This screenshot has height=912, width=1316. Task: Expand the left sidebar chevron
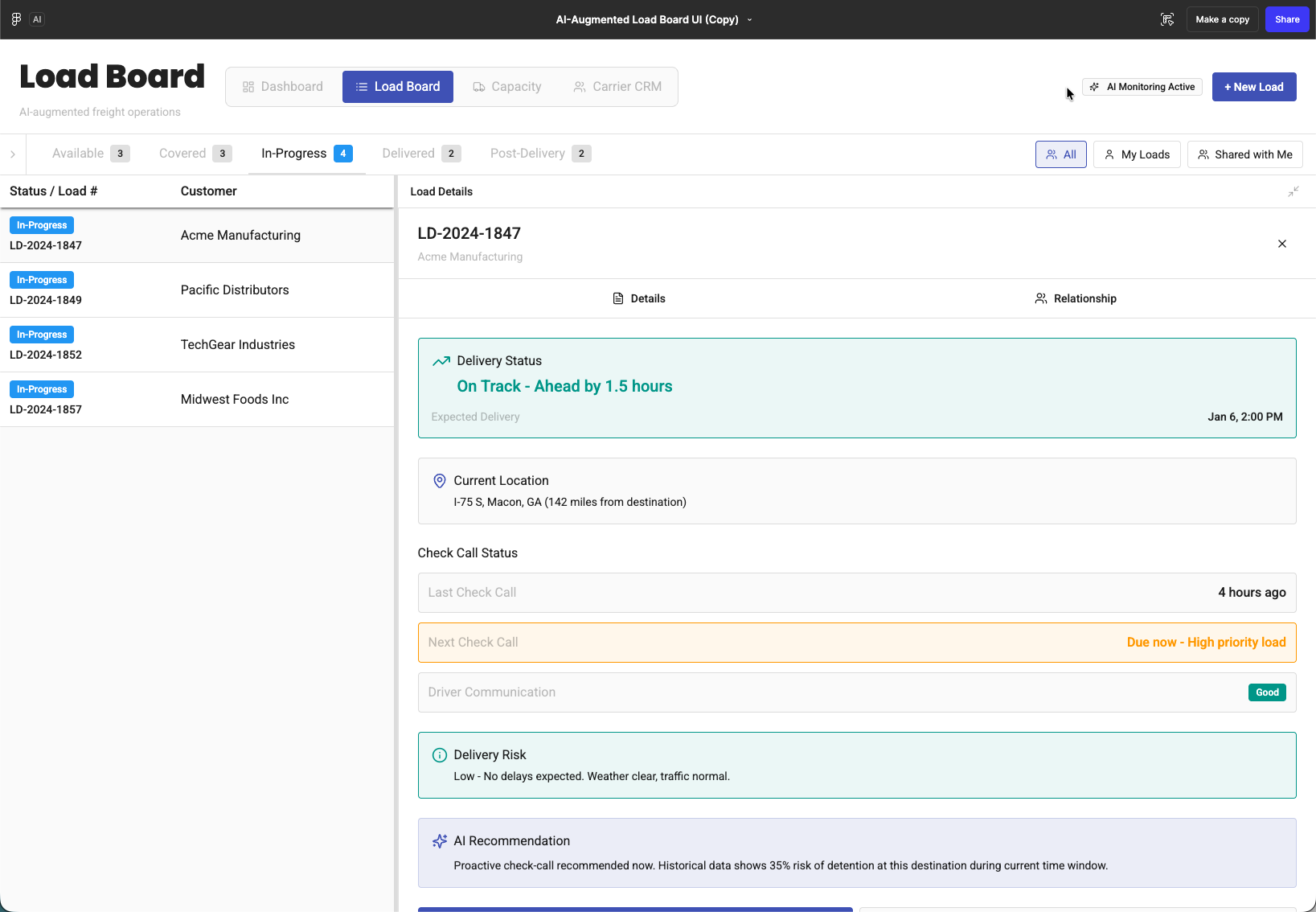[13, 154]
